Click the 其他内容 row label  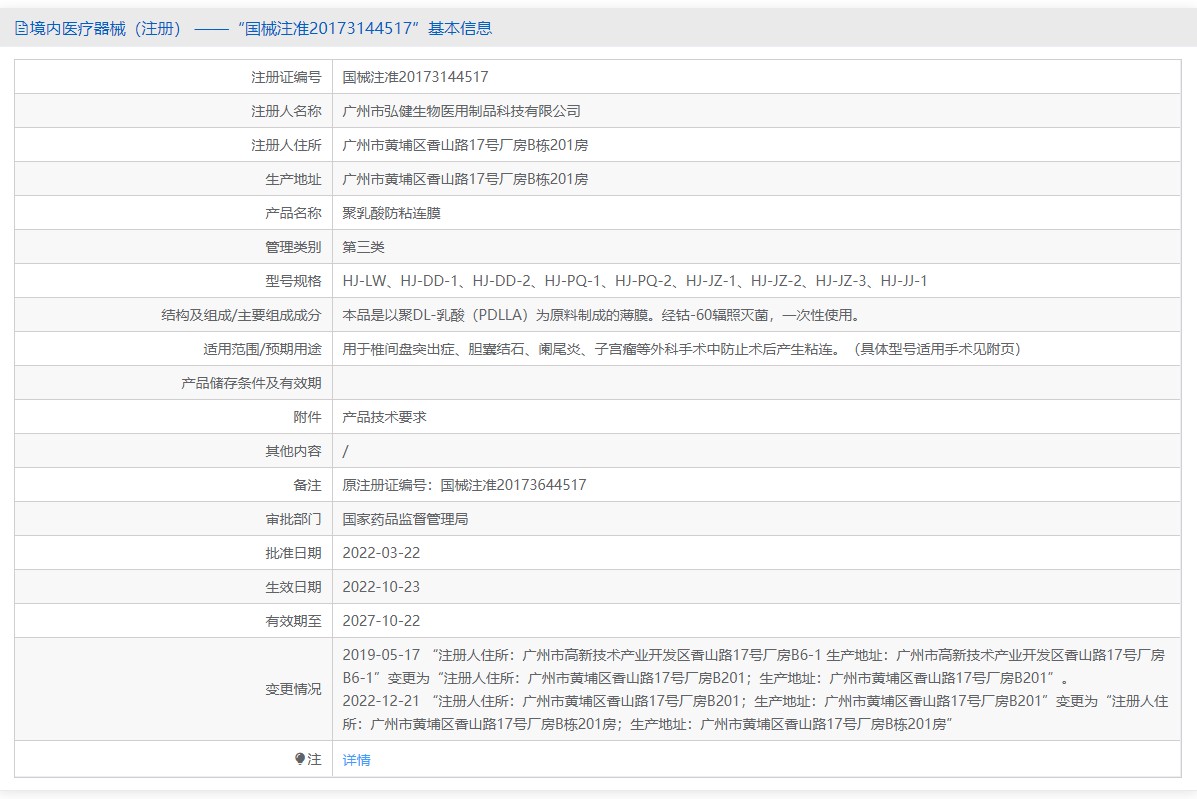click(x=293, y=452)
